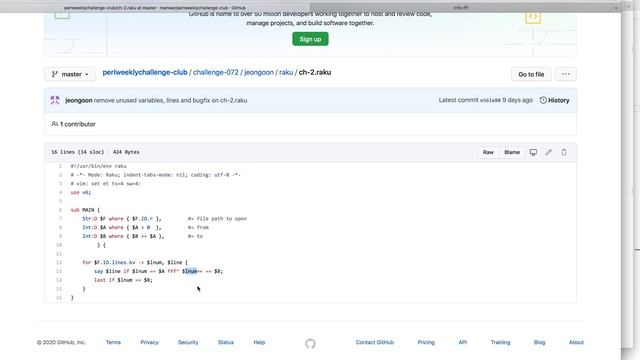This screenshot has width=640, height=360.
Task: Click the contributor people icon
Action: pyautogui.click(x=54, y=124)
